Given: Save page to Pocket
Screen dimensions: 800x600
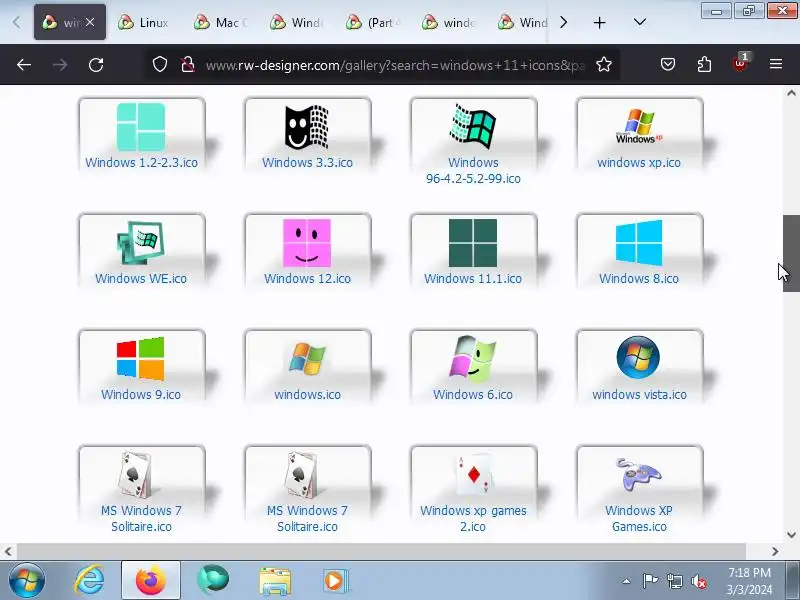Looking at the screenshot, I should (x=668, y=64).
